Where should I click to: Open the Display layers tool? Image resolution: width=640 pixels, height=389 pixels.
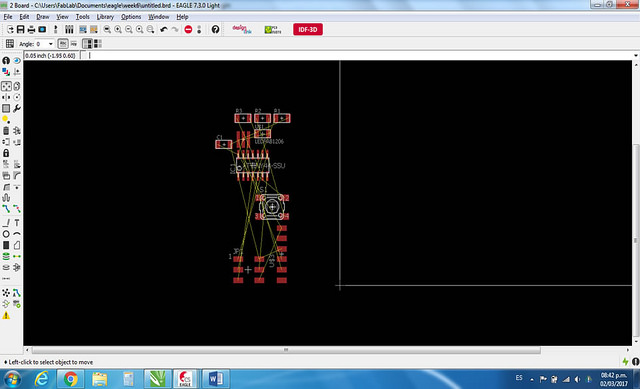coord(6,72)
